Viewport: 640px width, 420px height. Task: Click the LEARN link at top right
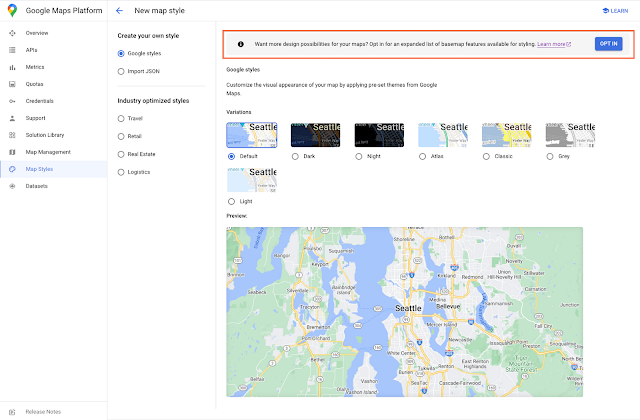[x=615, y=11]
